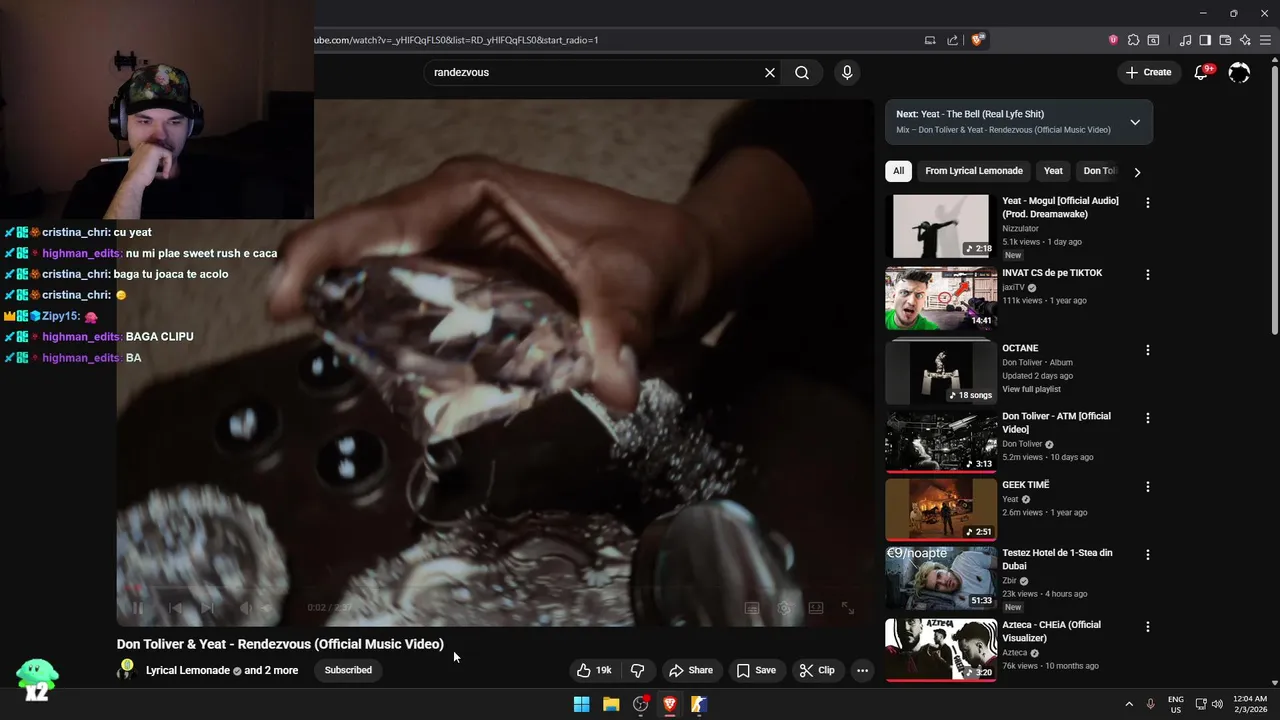
Task: Click the pink shield extension icon
Action: coord(1113,40)
